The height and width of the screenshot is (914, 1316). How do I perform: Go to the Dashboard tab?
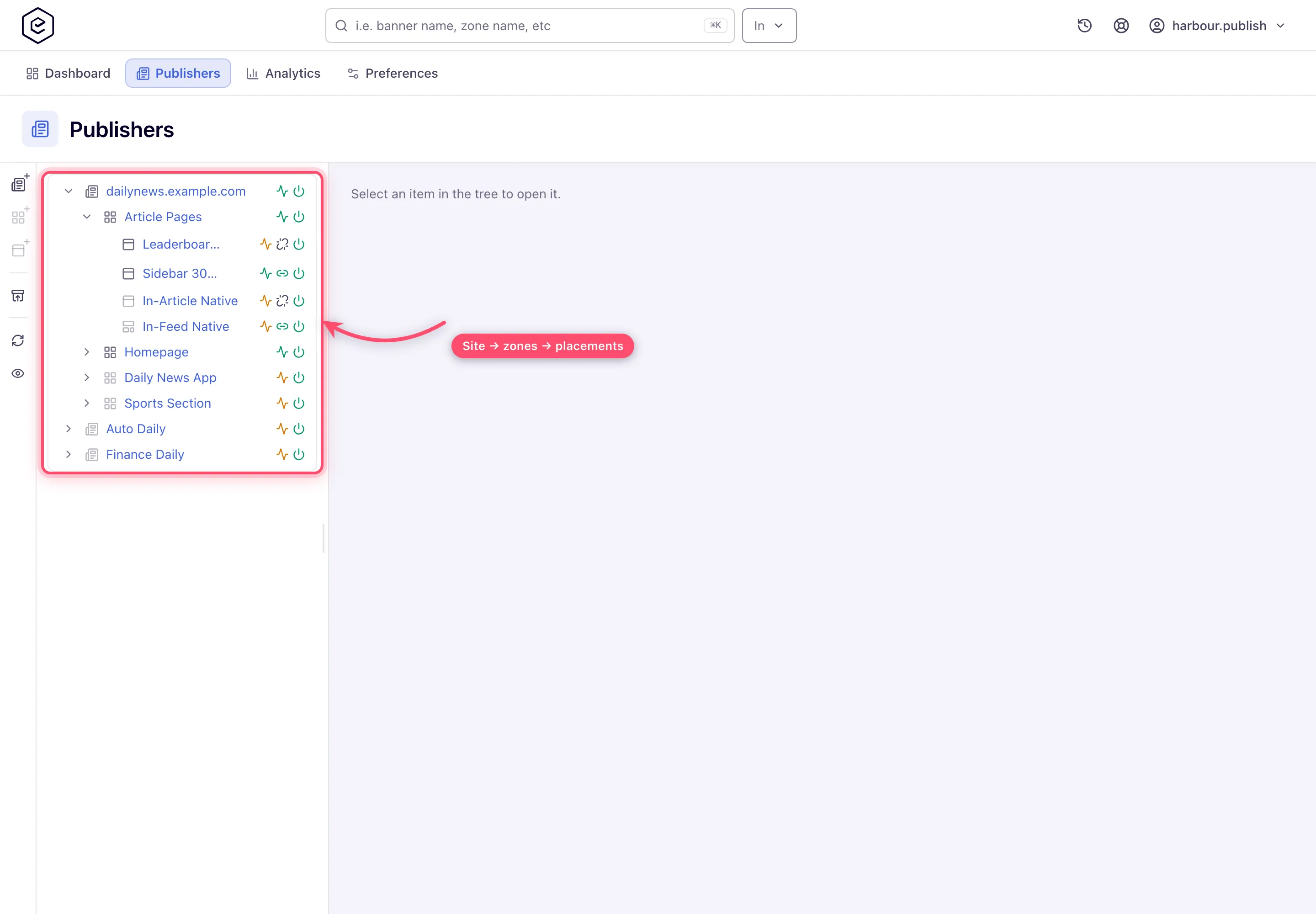tap(68, 73)
